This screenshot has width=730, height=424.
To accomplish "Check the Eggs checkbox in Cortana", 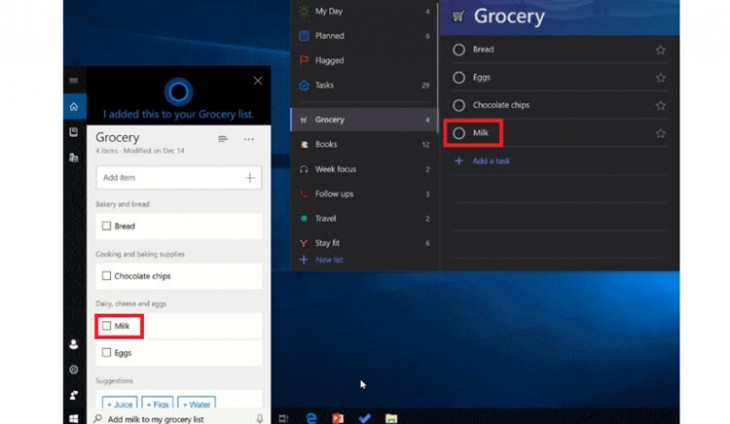I will click(106, 352).
